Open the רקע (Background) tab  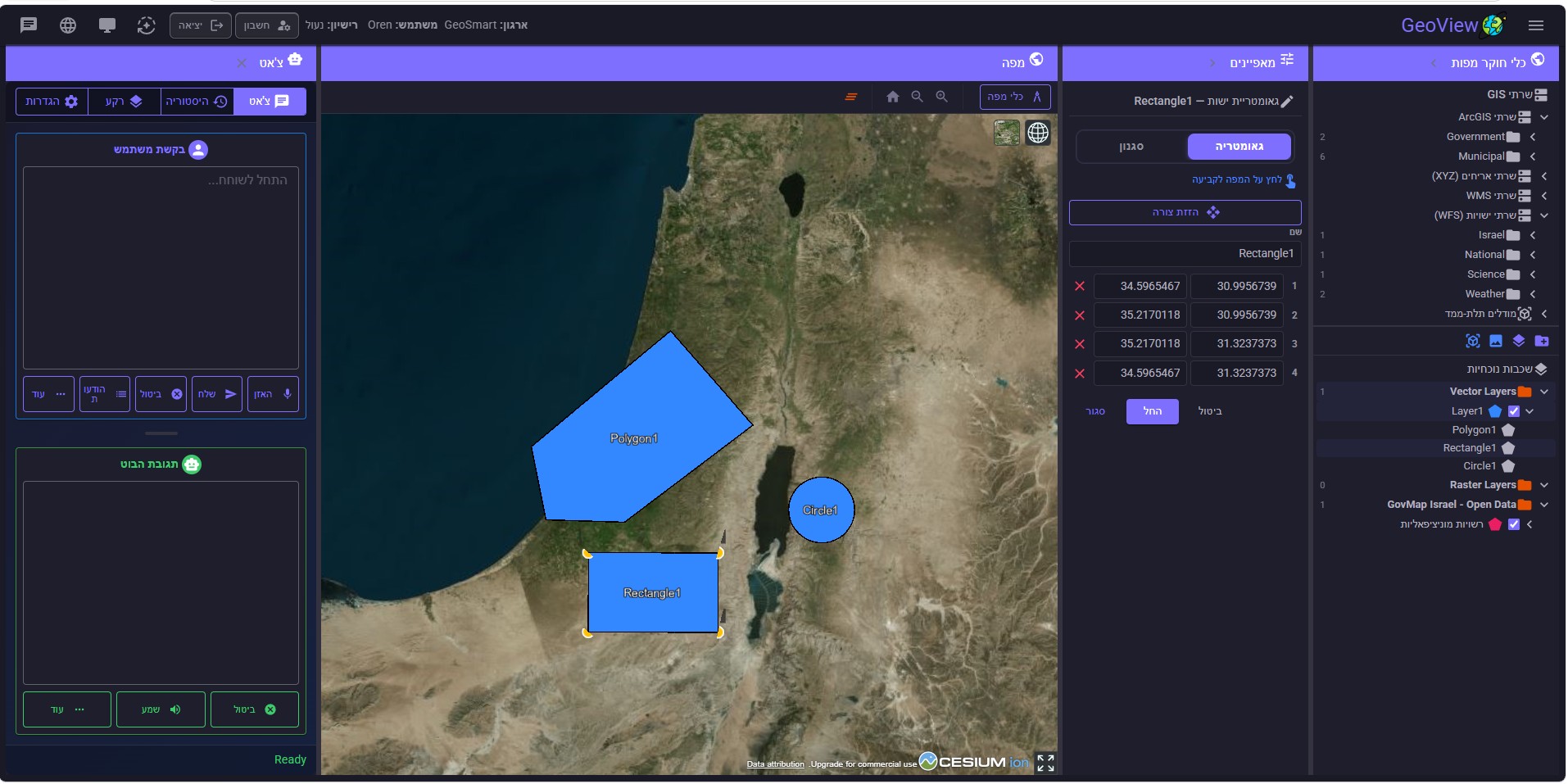click(x=124, y=102)
